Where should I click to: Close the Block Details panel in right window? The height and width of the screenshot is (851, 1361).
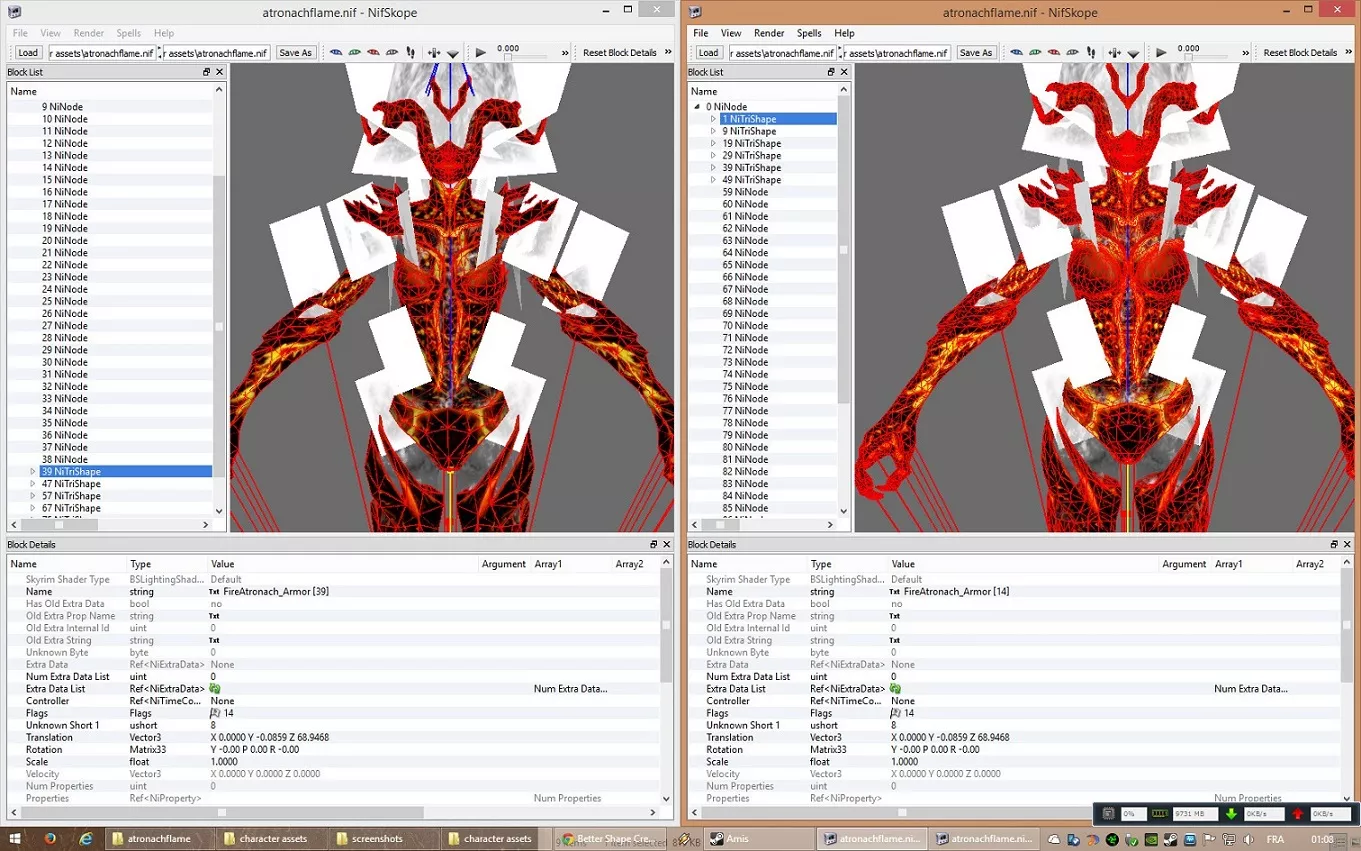click(x=1346, y=544)
